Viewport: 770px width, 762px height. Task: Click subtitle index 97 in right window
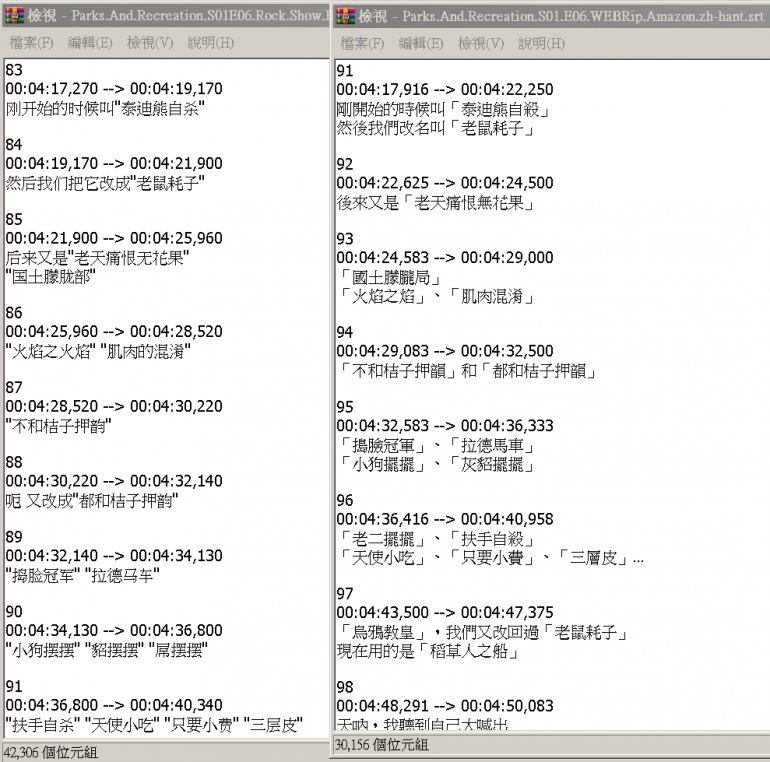pos(345,594)
